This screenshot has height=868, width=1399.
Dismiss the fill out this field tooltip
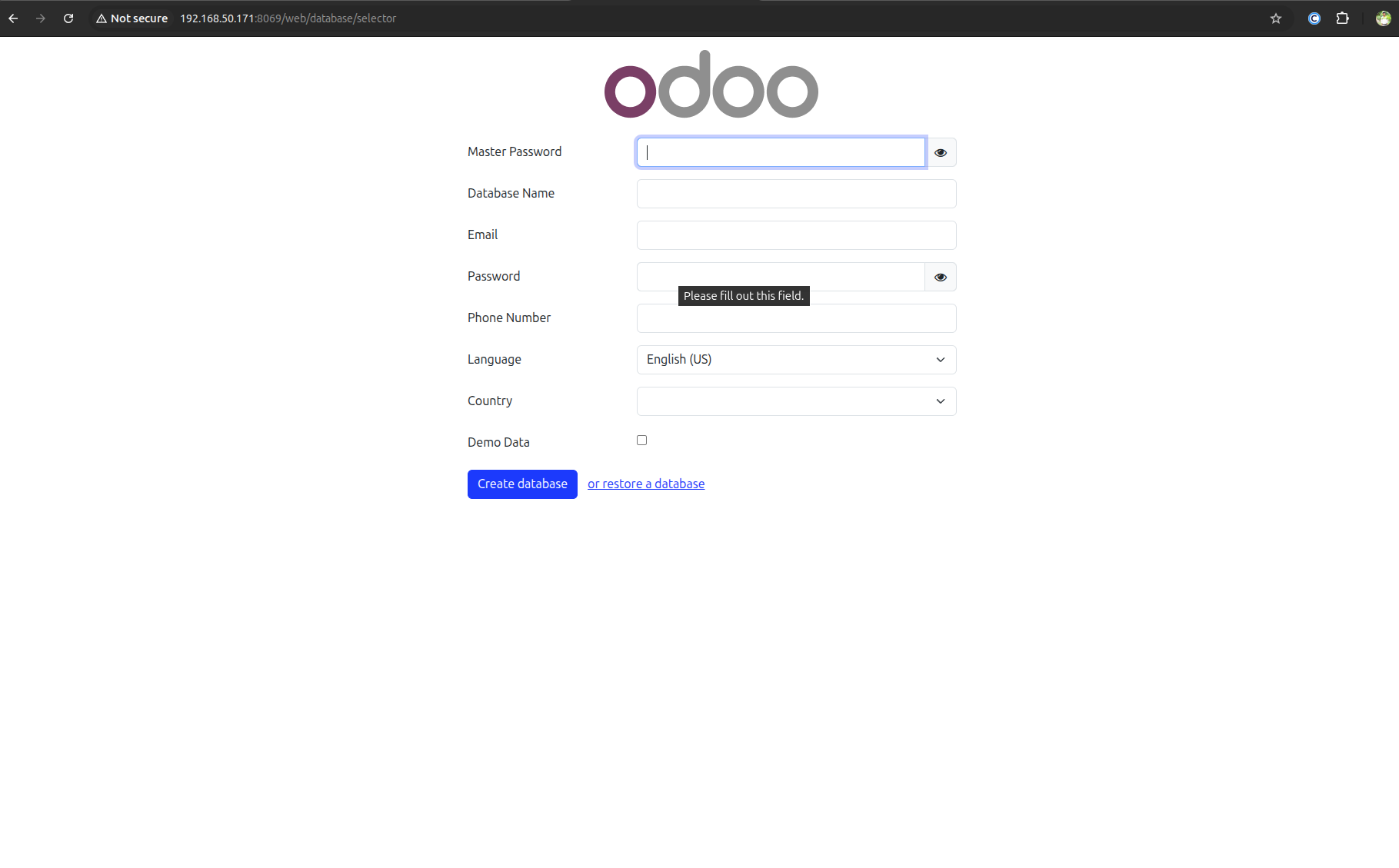coord(743,295)
